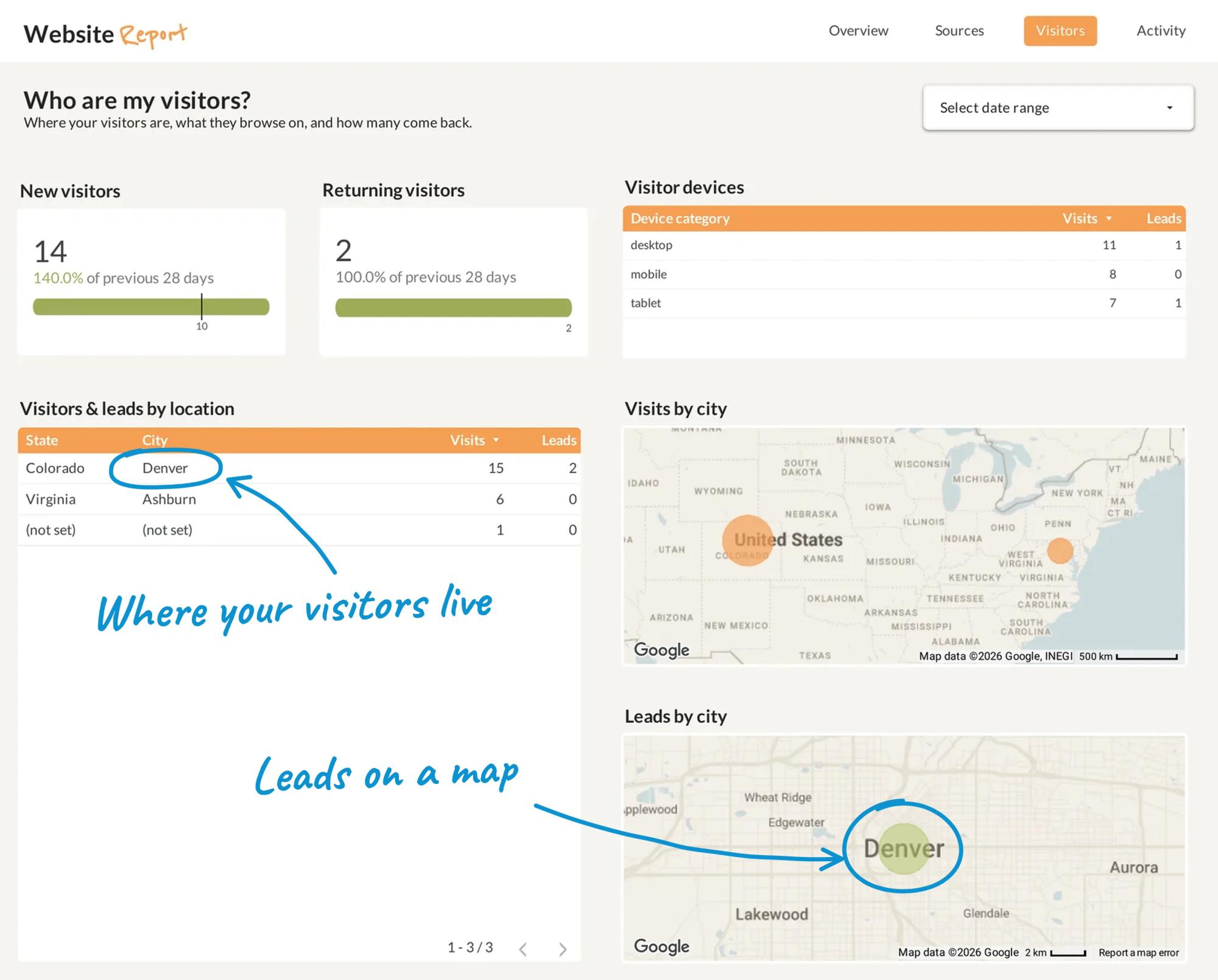This screenshot has width=1218, height=980.
Task: Click the 2 returning visitors count
Action: click(343, 251)
